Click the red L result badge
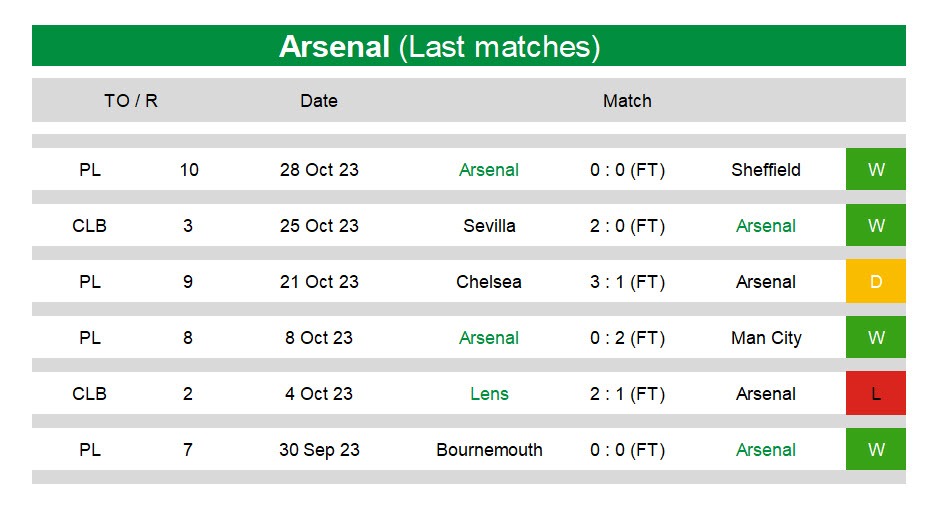Image resolution: width=938 pixels, height=509 pixels. 875,394
